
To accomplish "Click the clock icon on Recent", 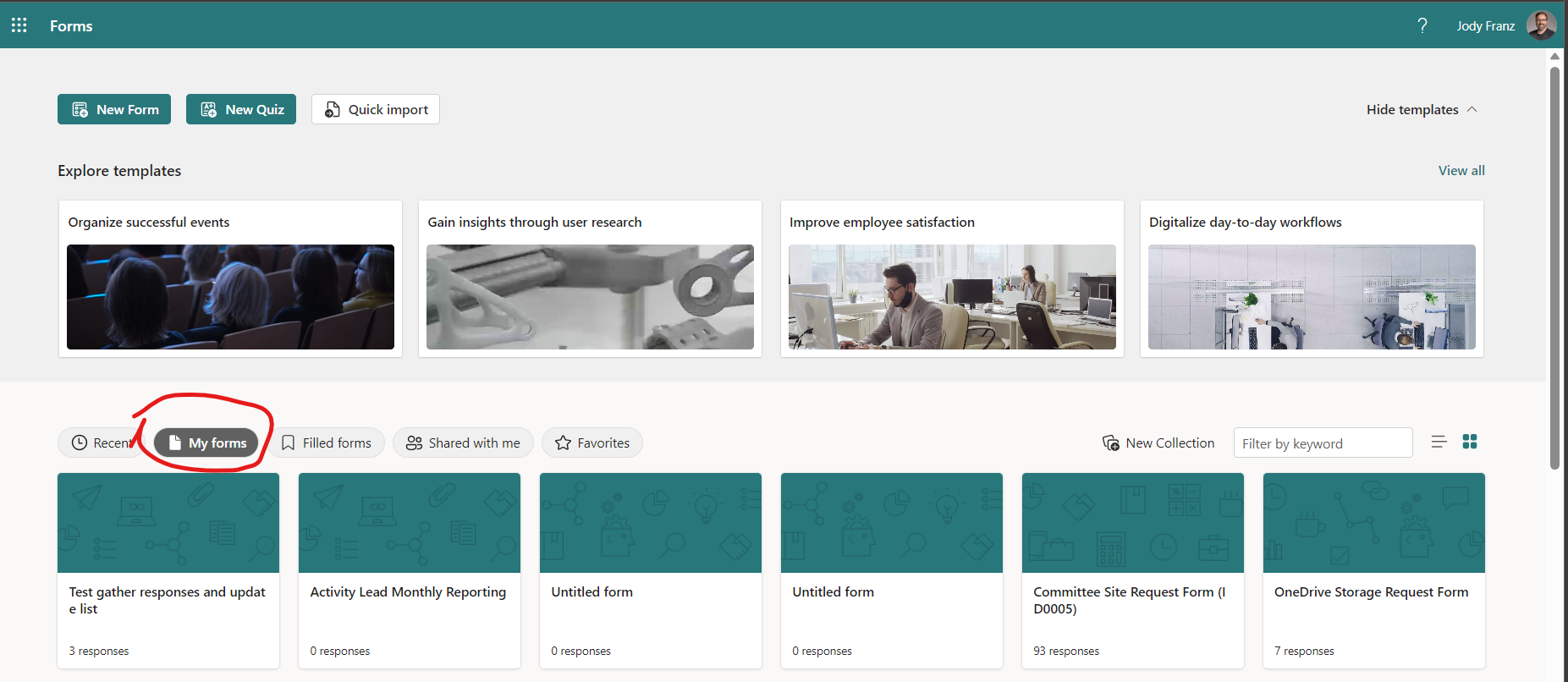I will (80, 443).
